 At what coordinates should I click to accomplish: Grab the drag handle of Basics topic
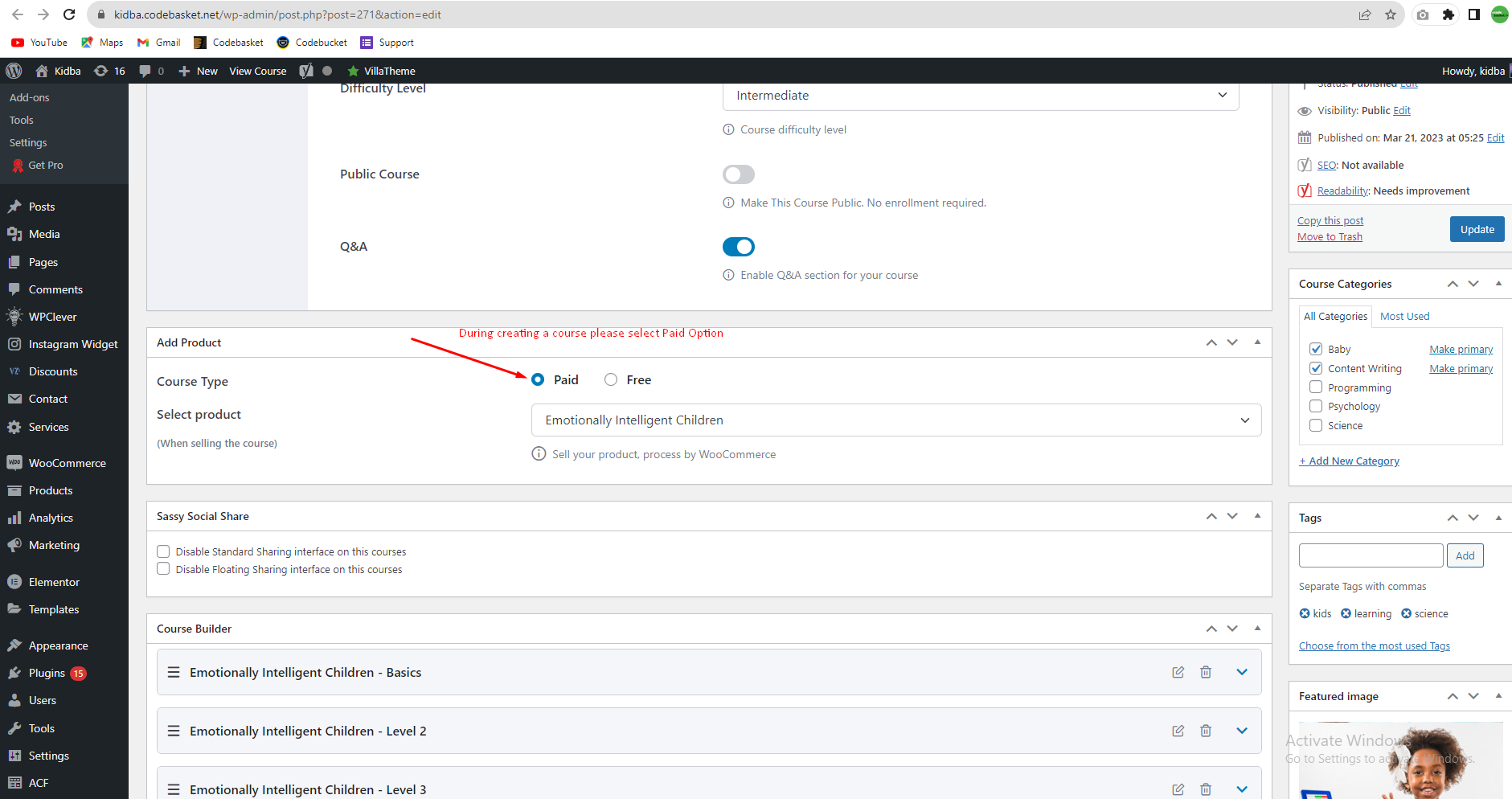click(174, 672)
